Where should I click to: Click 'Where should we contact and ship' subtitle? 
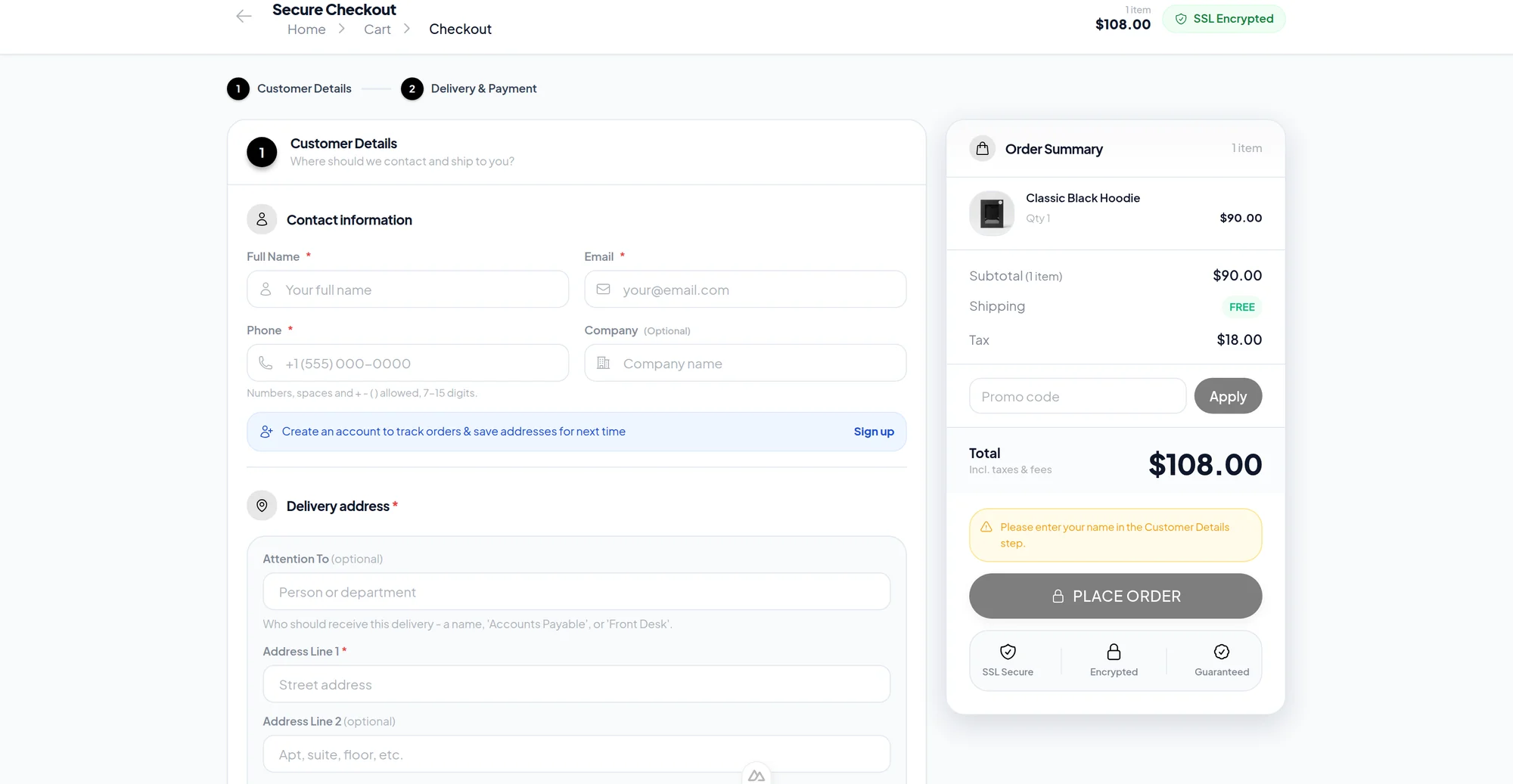click(x=402, y=161)
